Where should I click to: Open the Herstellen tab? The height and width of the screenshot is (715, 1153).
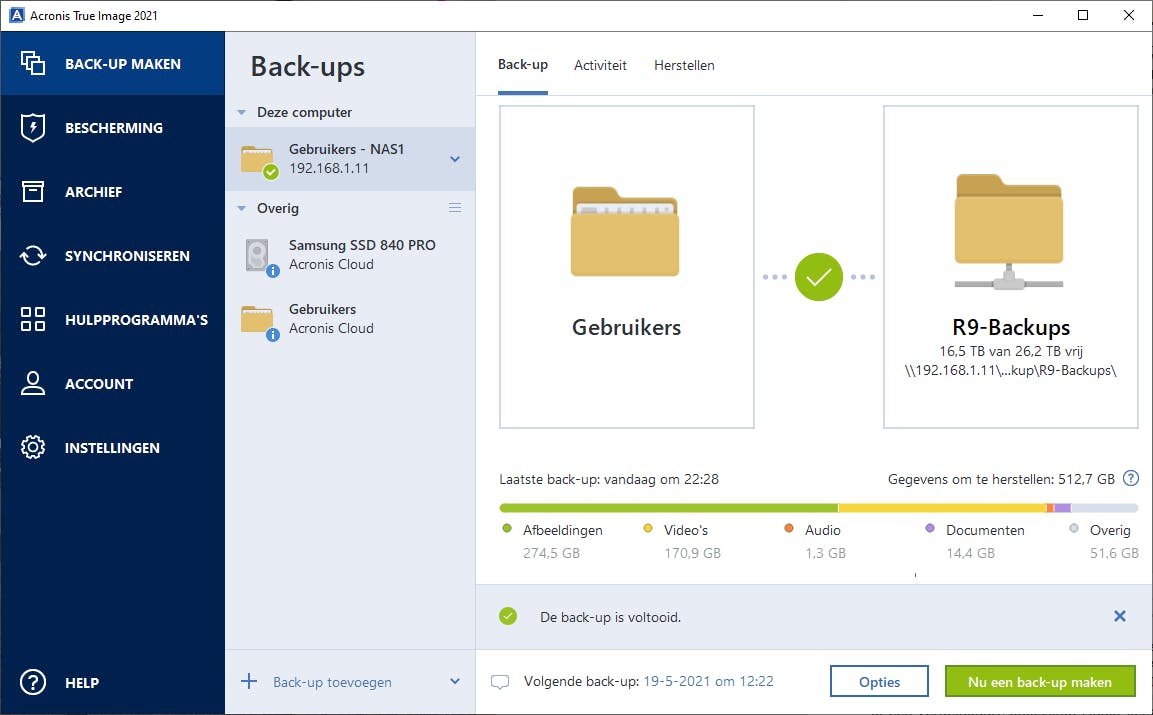[x=684, y=64]
